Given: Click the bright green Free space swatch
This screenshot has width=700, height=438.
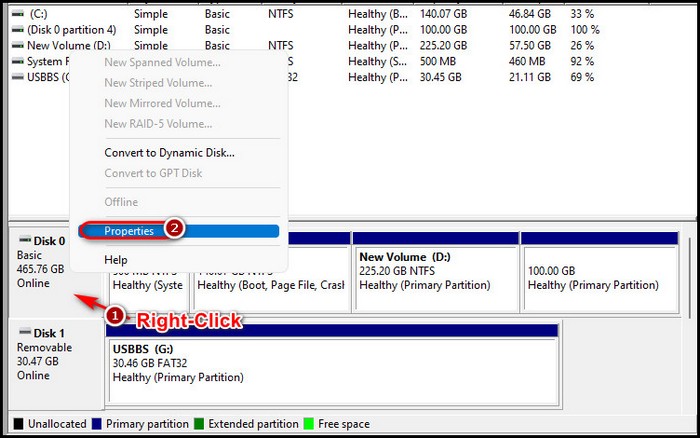Looking at the screenshot, I should coord(308,424).
